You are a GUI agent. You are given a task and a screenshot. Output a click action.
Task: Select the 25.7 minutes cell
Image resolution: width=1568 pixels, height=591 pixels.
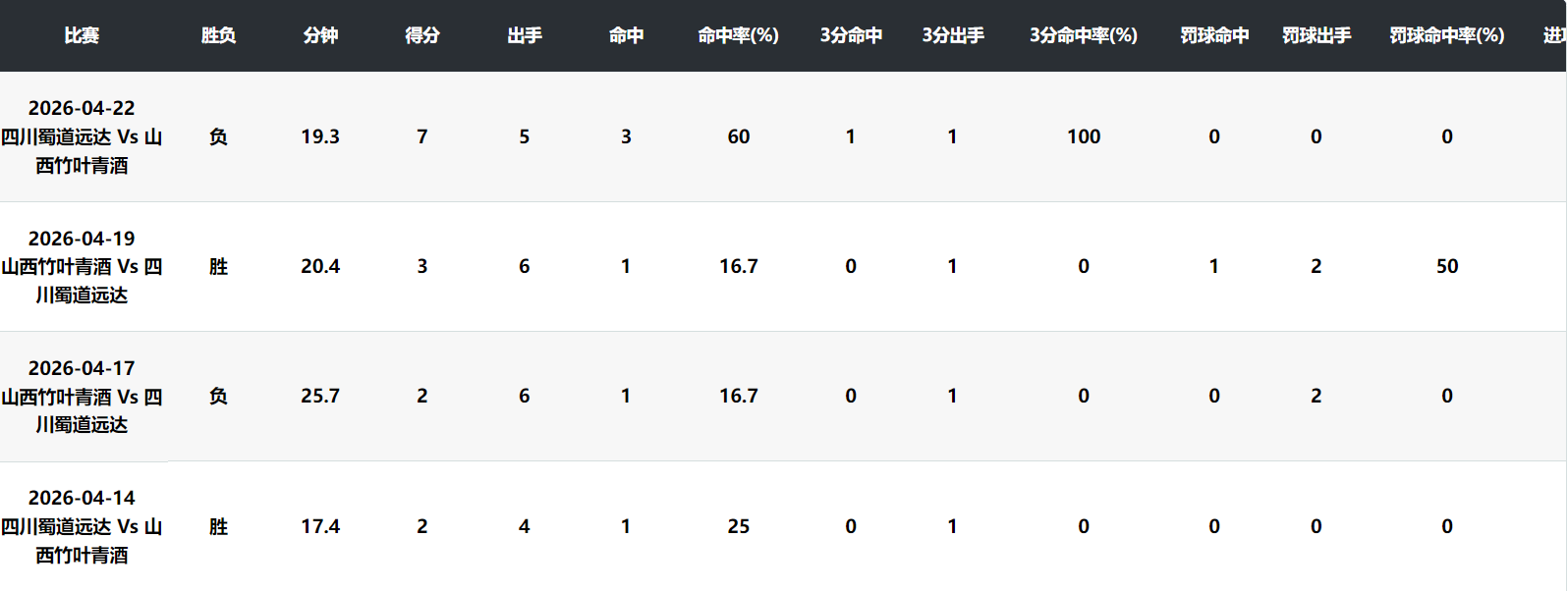click(320, 396)
